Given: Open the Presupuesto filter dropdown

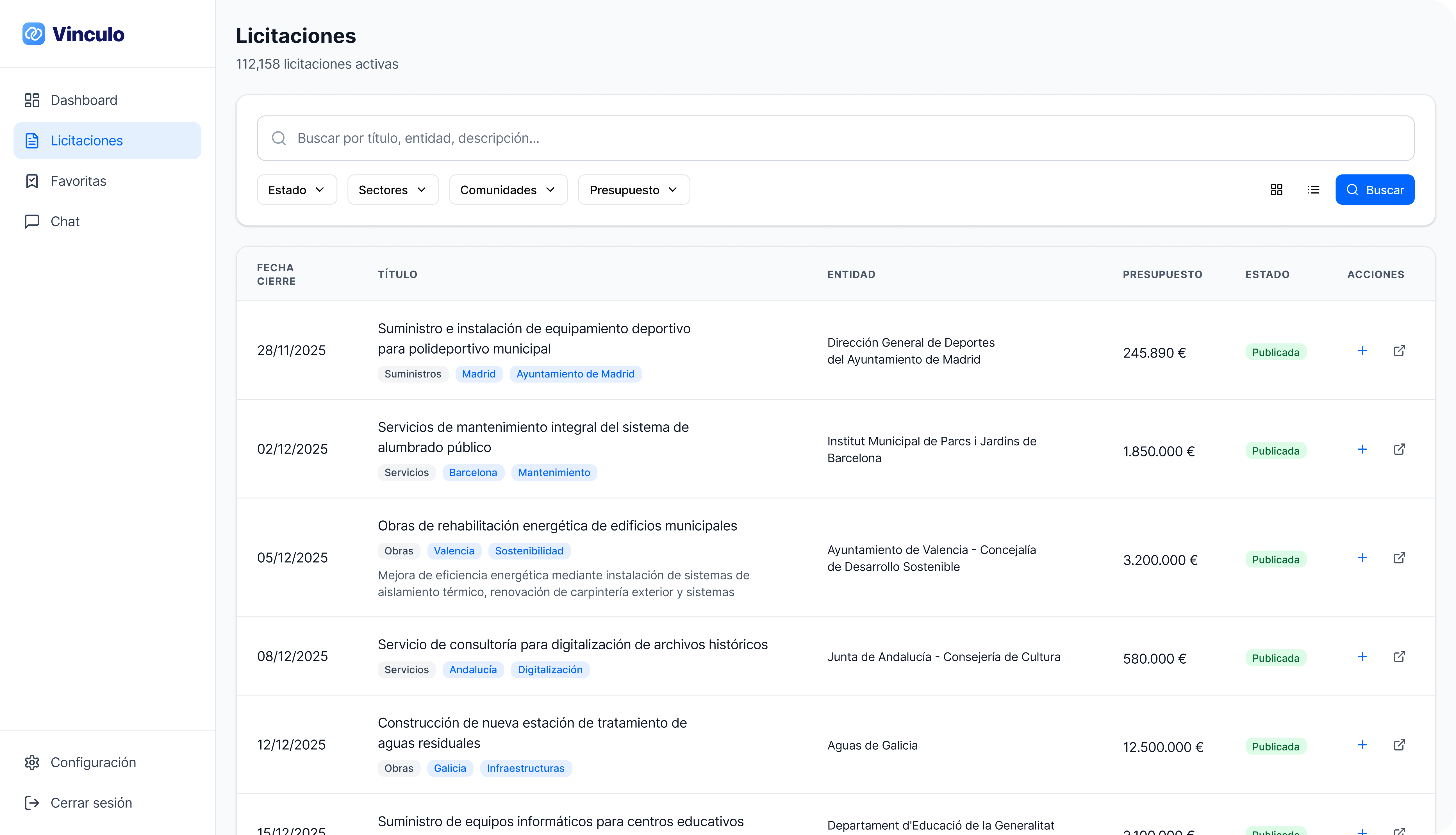Looking at the screenshot, I should tap(634, 190).
